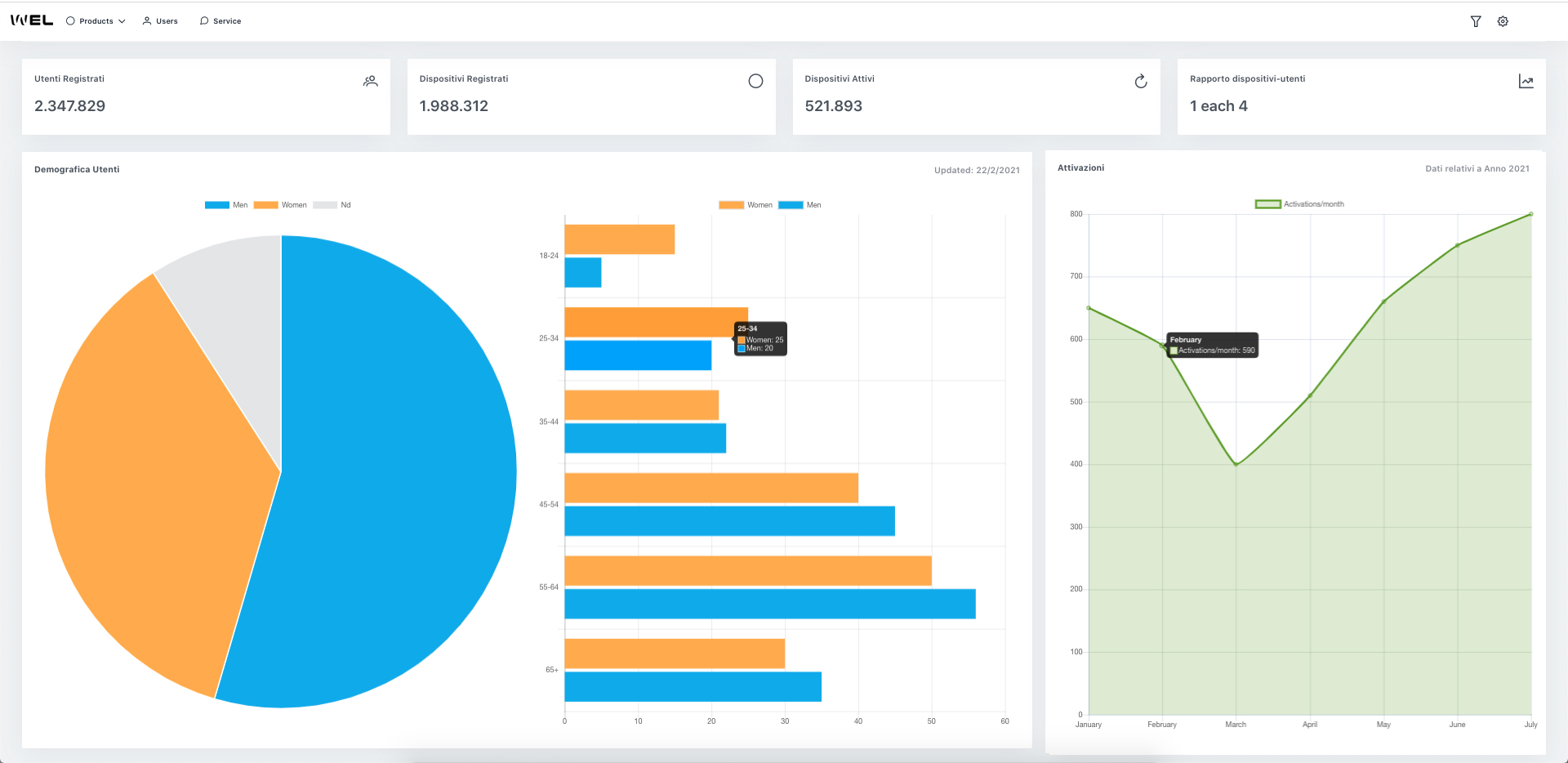
Task: Select the value 1.988.312
Action: click(x=454, y=106)
